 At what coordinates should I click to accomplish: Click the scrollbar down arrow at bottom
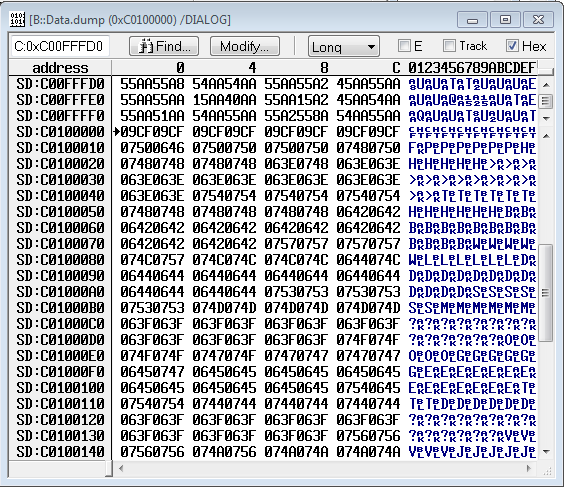point(546,451)
